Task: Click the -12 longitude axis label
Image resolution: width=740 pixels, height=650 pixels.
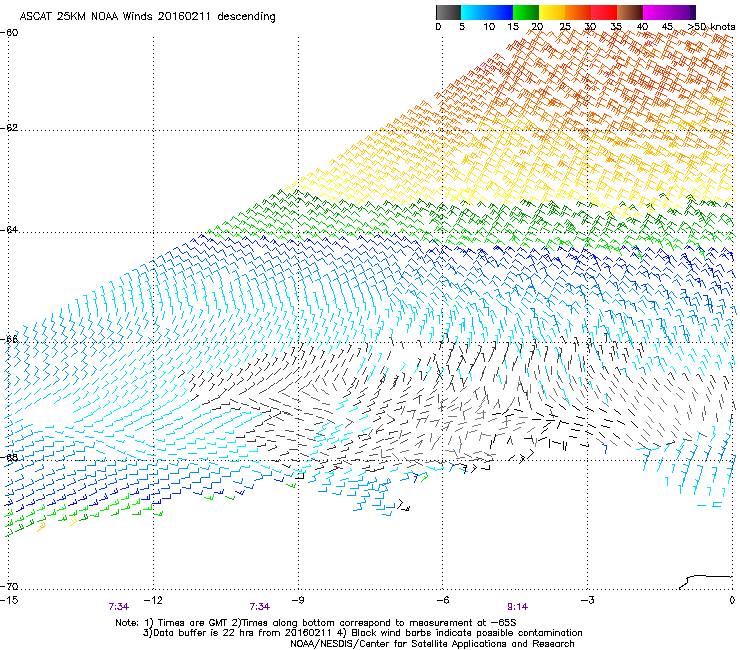Action: click(x=153, y=600)
